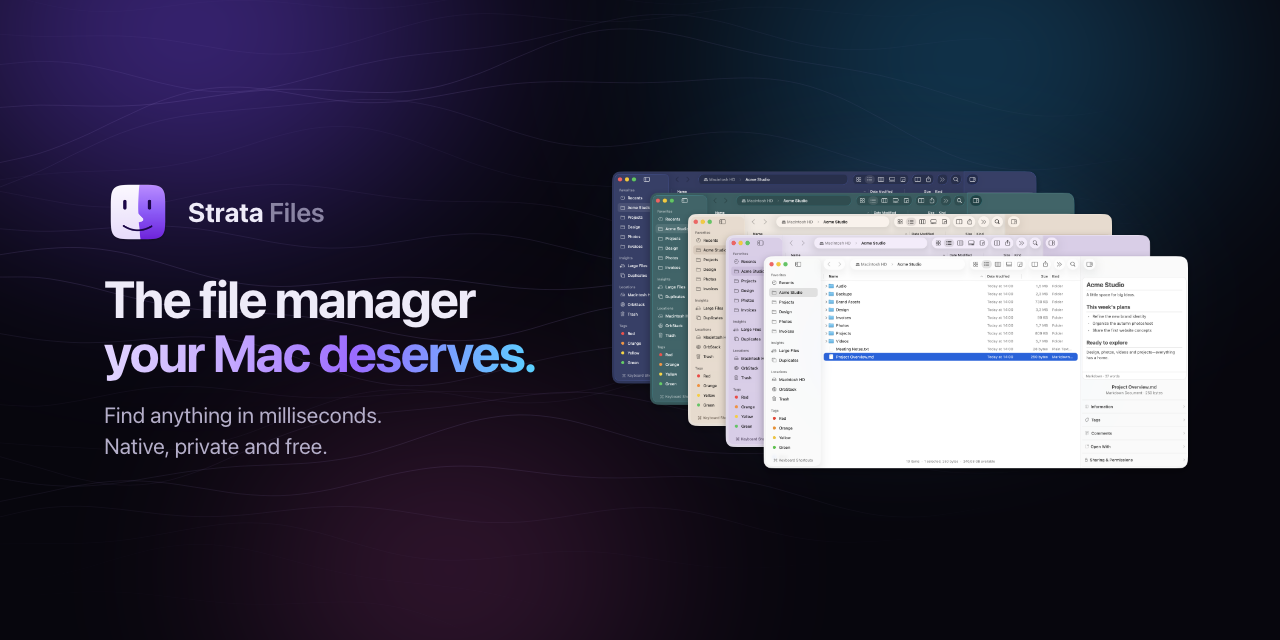1280x640 pixels.
Task: Expand the Information section in the inspector
Action: (1133, 407)
